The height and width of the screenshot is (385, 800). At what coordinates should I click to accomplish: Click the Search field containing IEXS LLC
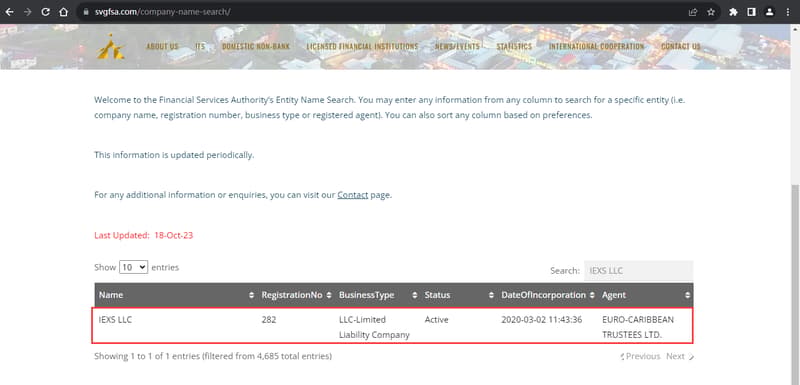638,271
